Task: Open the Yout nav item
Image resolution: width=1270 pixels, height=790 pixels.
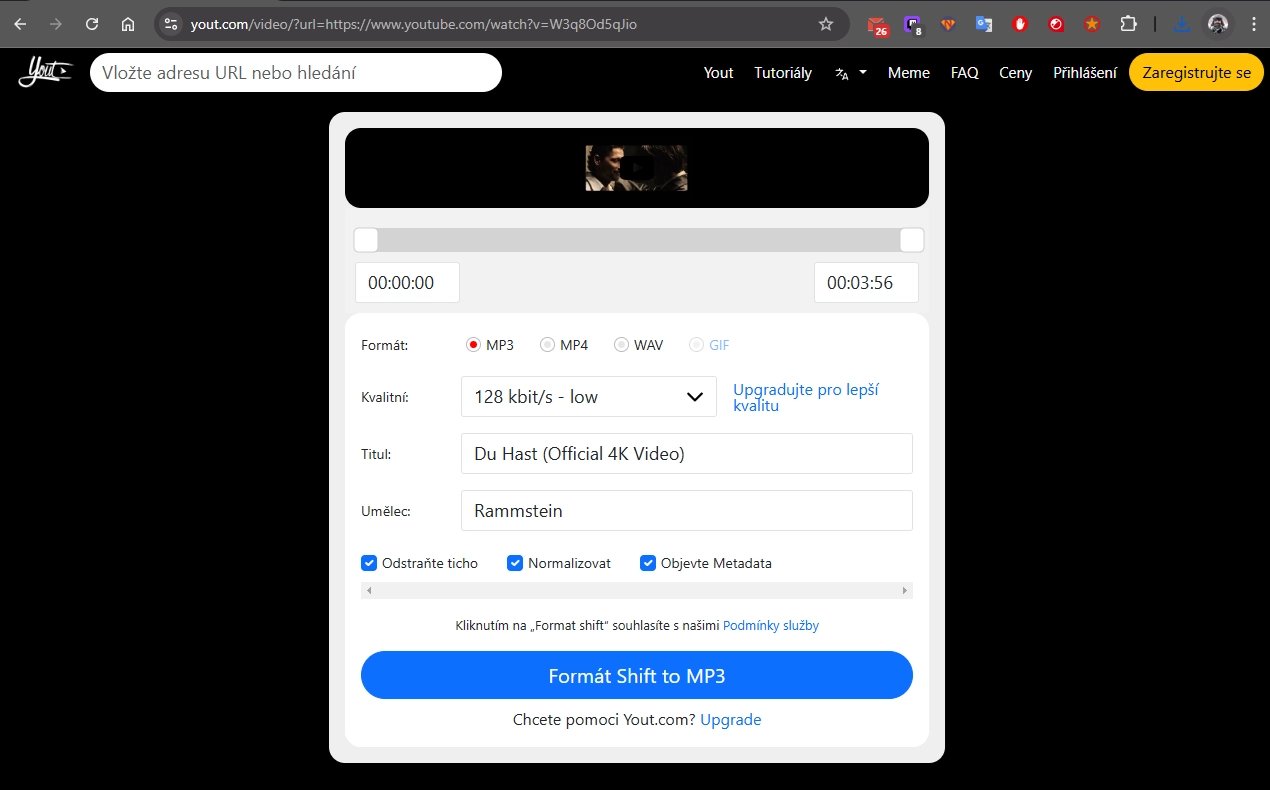Action: 718,73
